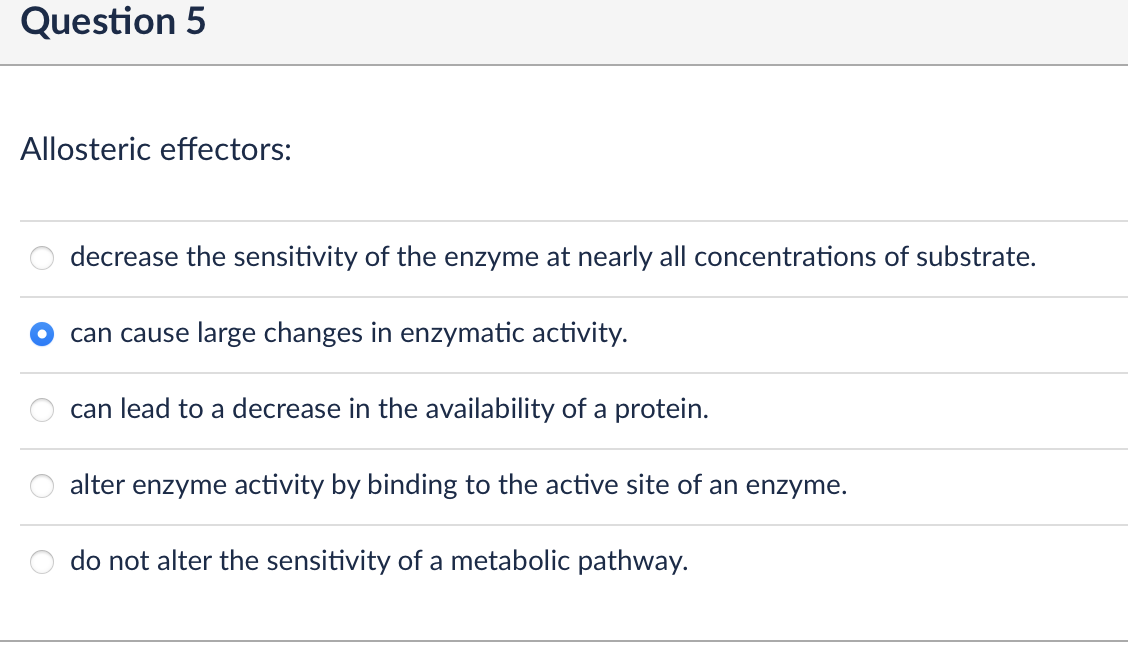Select 'alter enzyme activity by binding' answer
This screenshot has height=646, width=1128.
click(459, 485)
